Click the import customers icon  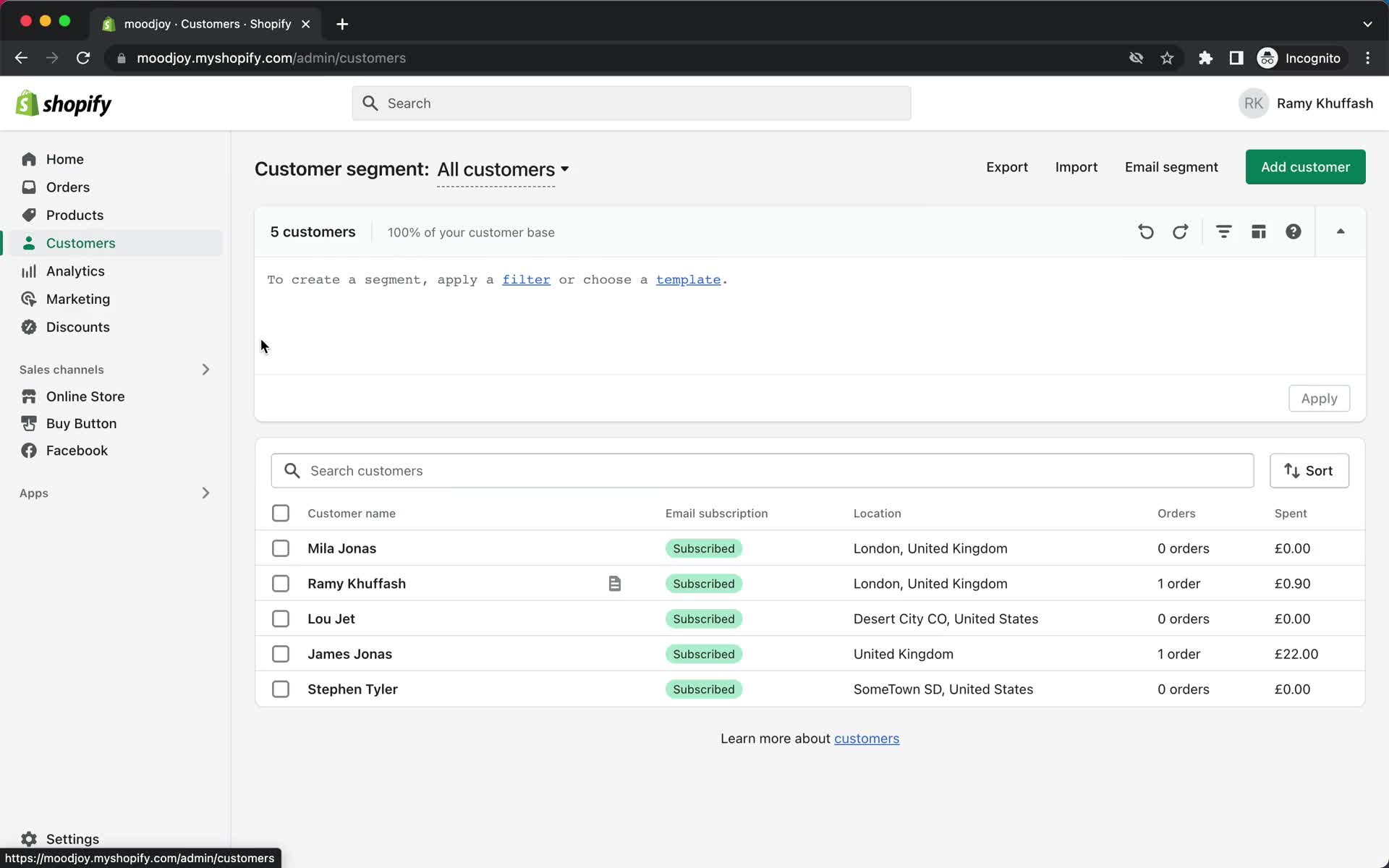[x=1076, y=167]
